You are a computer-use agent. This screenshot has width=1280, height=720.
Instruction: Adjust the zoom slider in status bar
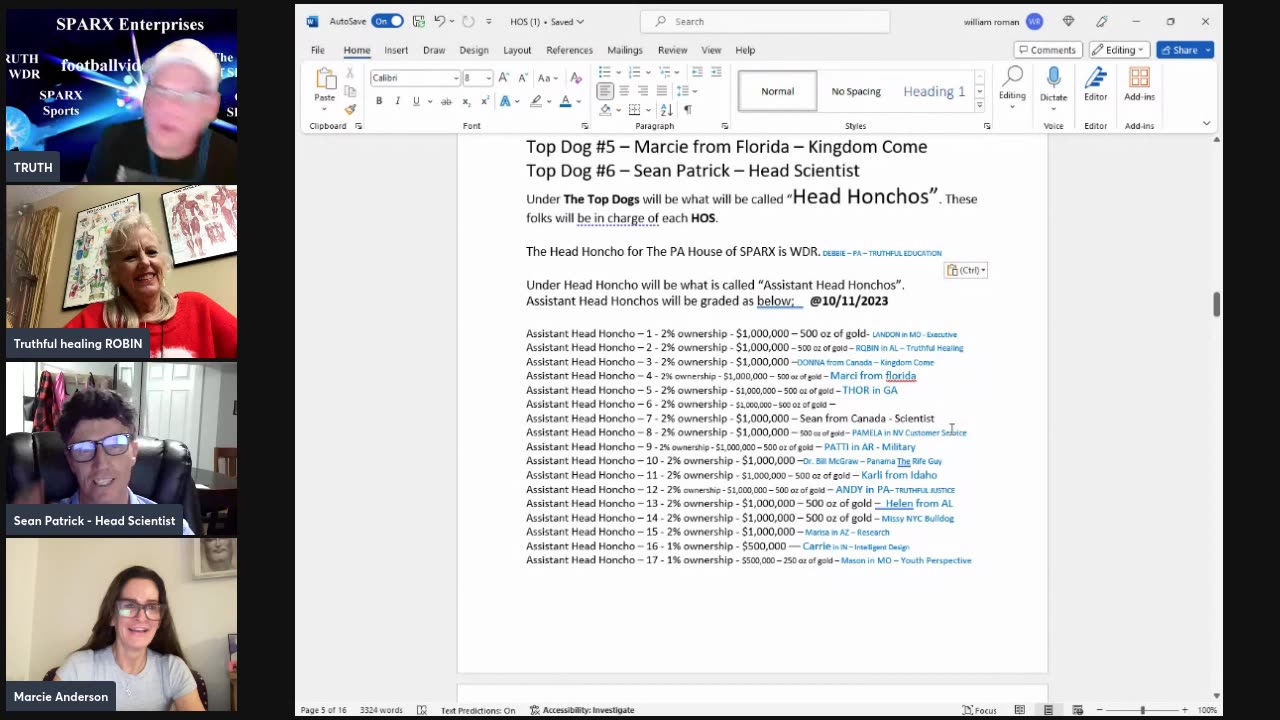coord(1142,710)
